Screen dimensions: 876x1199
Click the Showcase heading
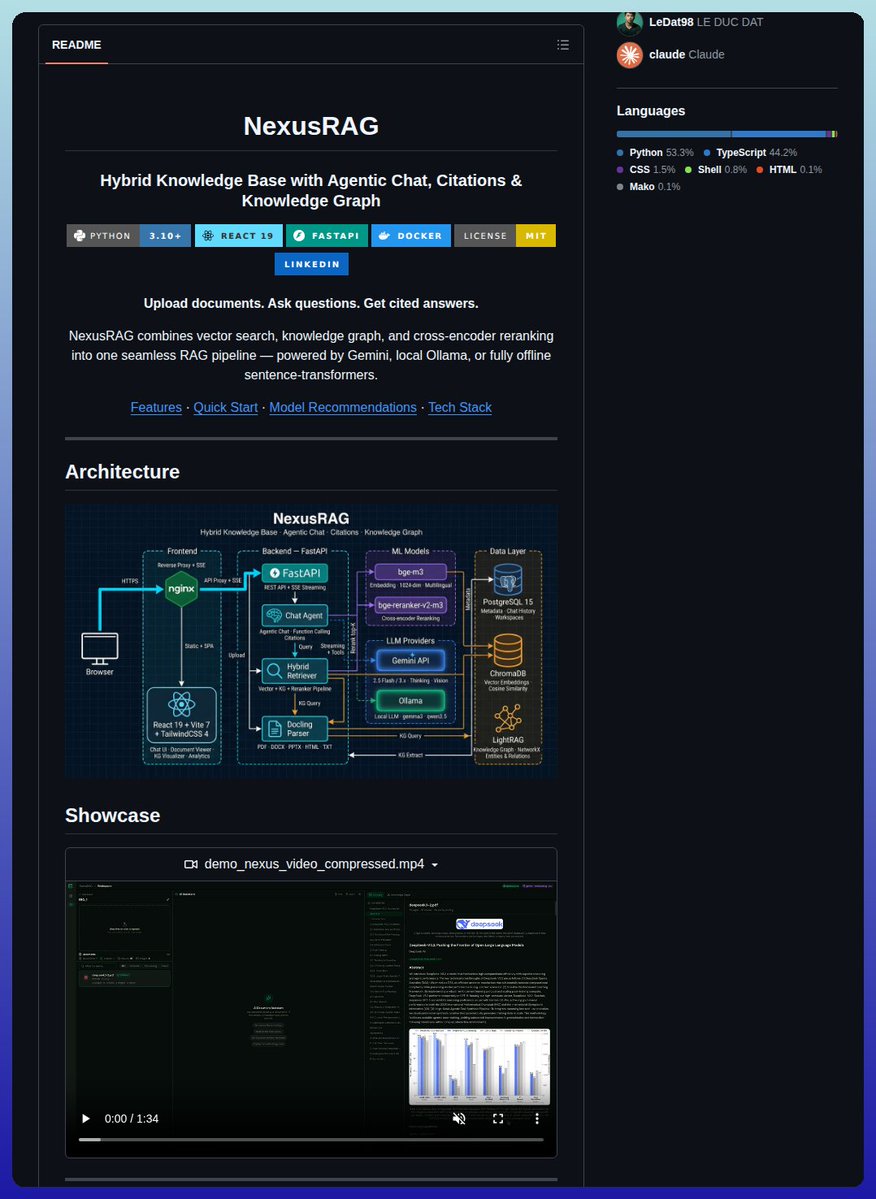[112, 815]
